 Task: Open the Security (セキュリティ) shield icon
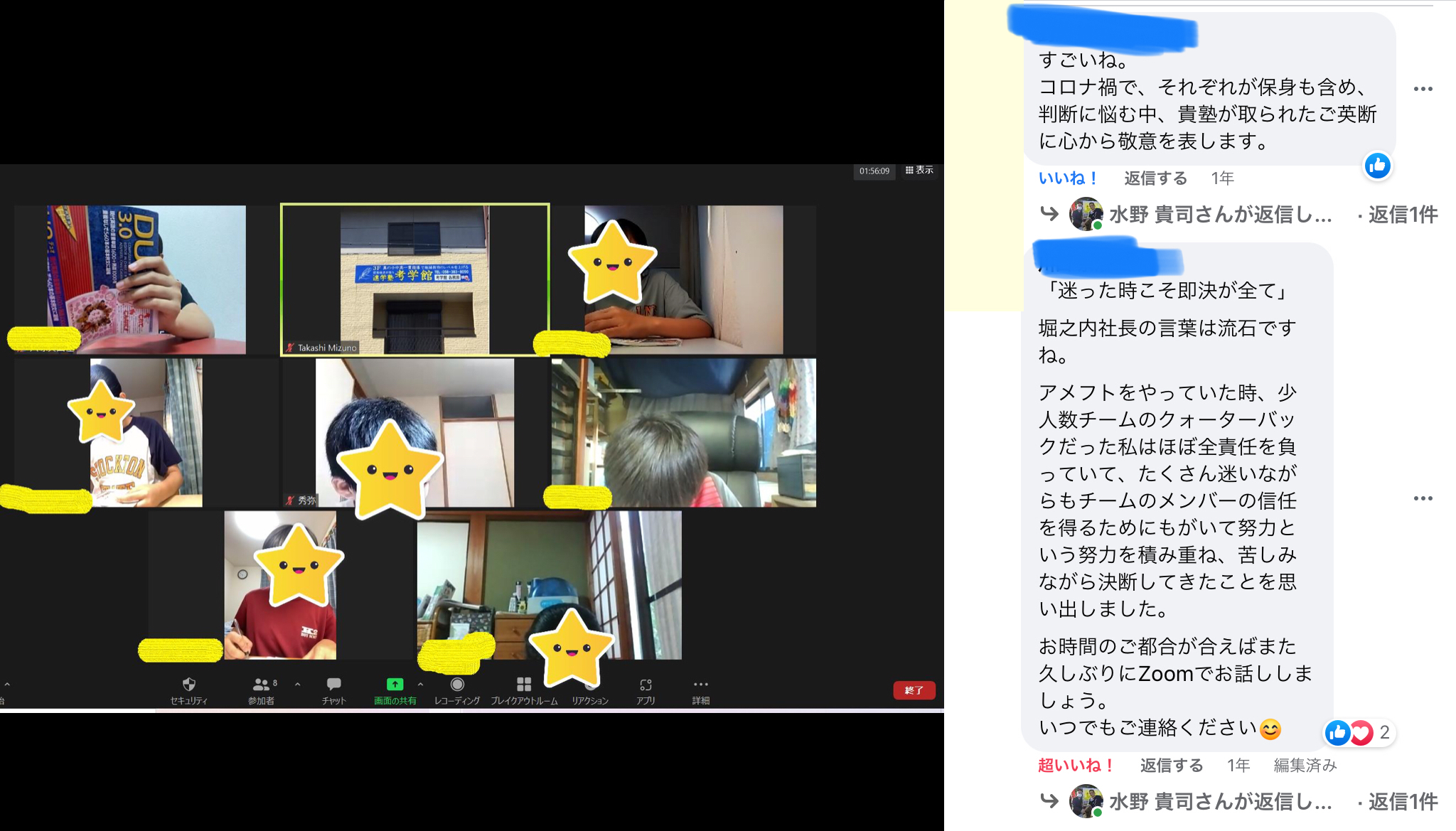point(188,685)
